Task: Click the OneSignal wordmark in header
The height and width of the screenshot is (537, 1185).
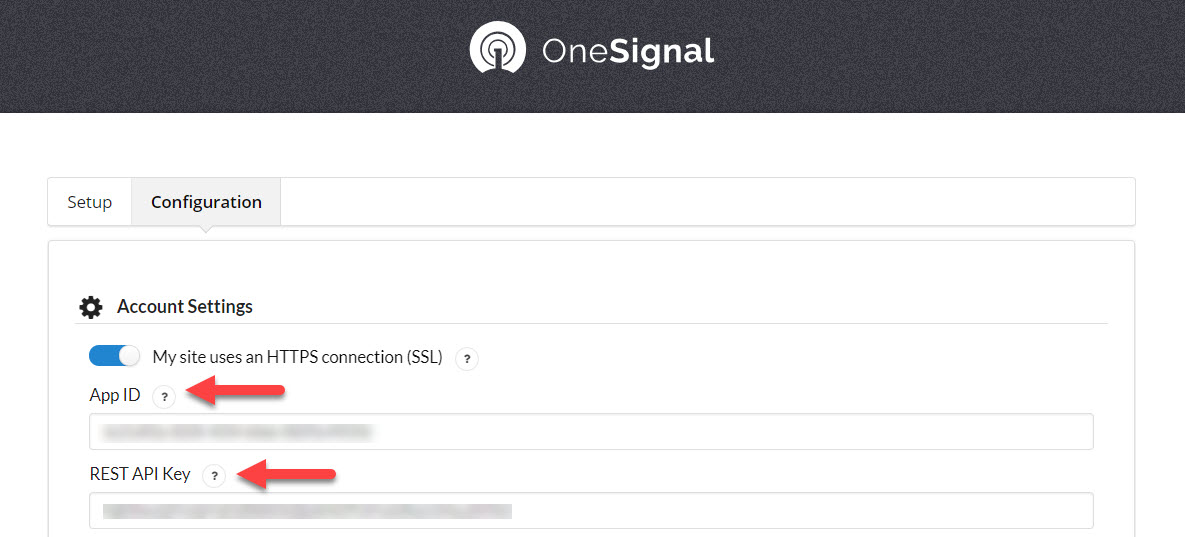Action: [x=628, y=51]
